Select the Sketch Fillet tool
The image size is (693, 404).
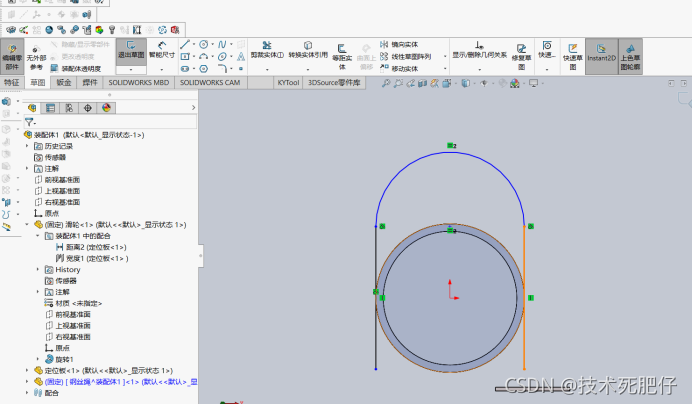tap(222, 69)
